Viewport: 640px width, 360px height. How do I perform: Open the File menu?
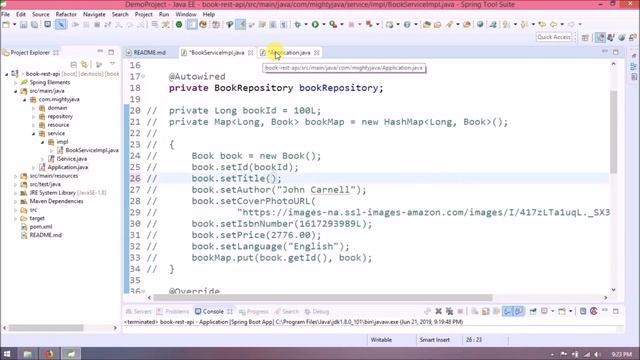pyautogui.click(x=6, y=14)
